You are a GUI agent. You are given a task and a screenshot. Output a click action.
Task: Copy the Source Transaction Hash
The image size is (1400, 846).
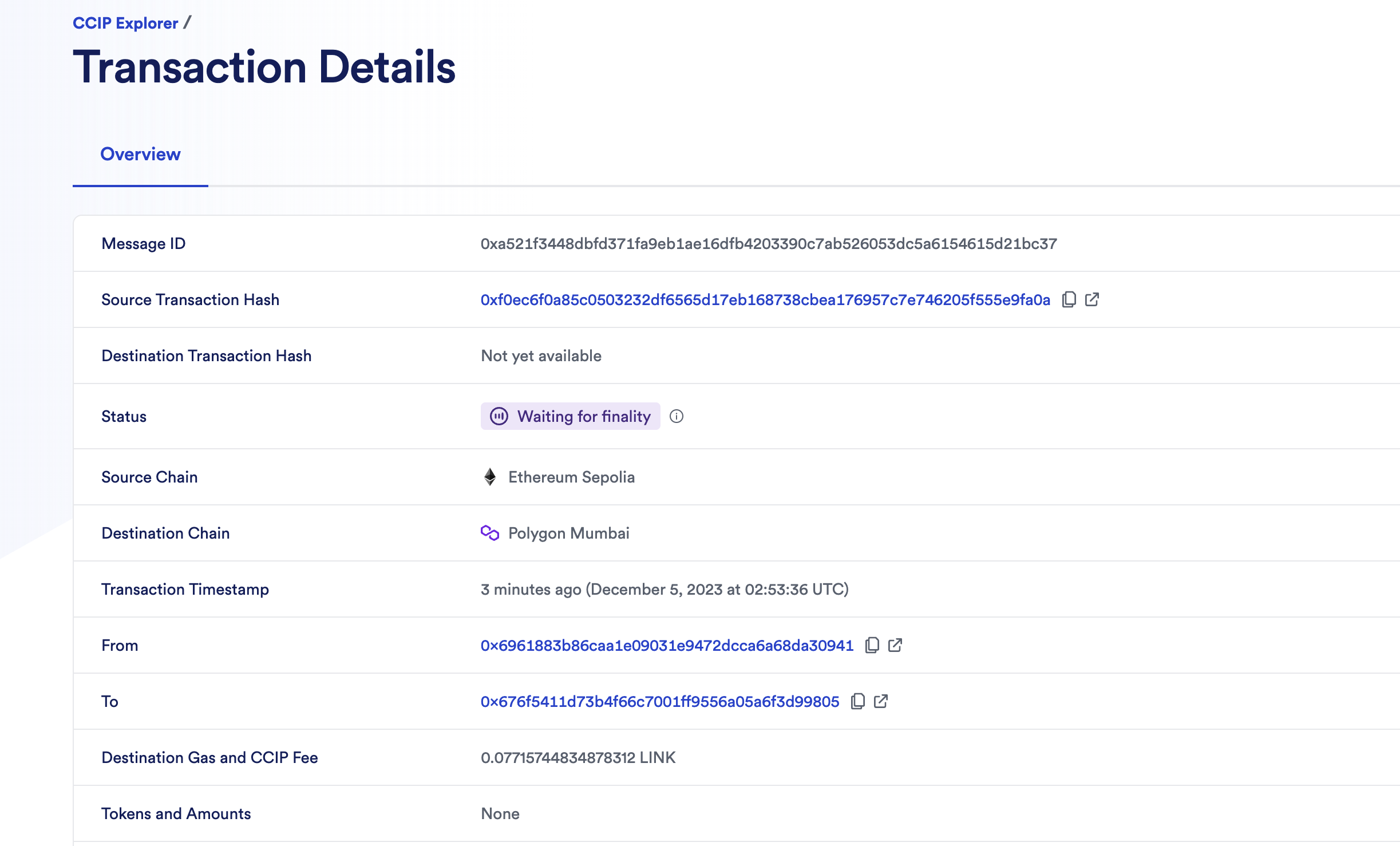coord(1069,299)
